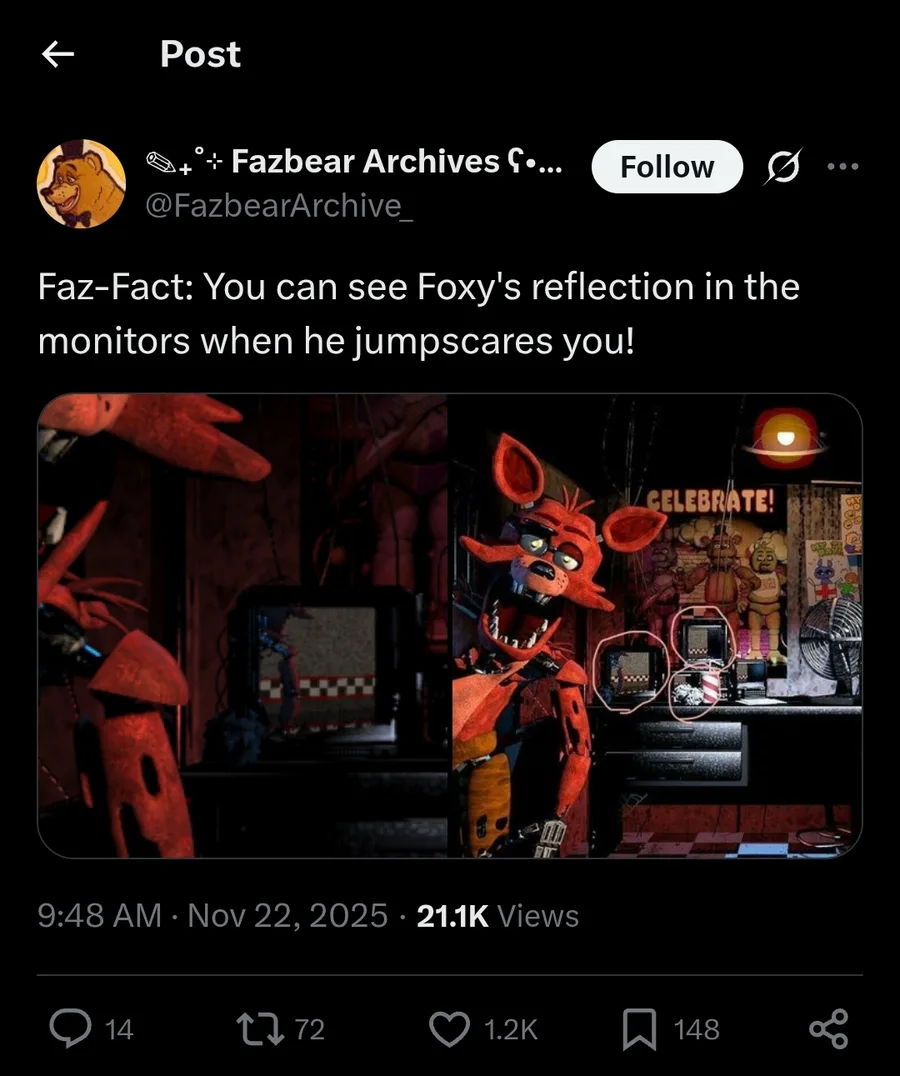The image size is (900, 1076).
Task: Tap the repost arrows icon
Action: (260, 1029)
